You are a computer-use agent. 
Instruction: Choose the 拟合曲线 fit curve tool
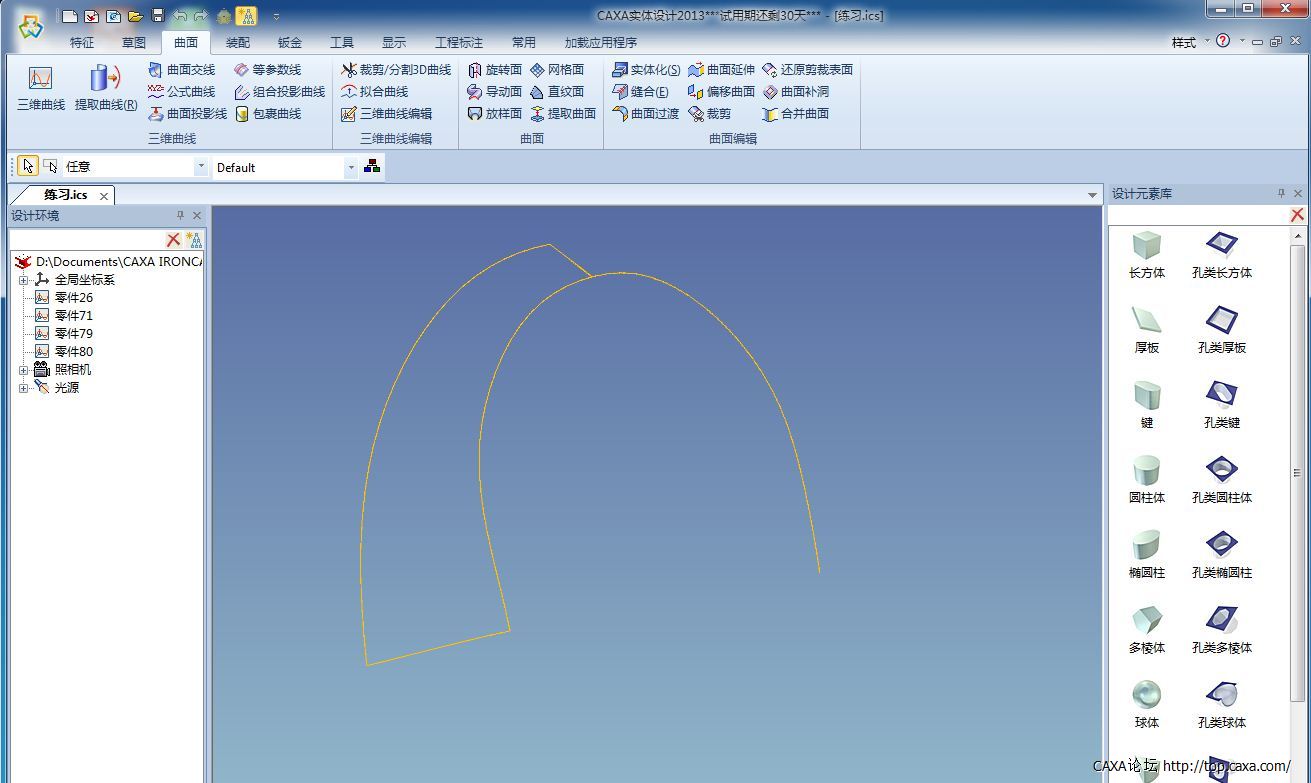374,92
